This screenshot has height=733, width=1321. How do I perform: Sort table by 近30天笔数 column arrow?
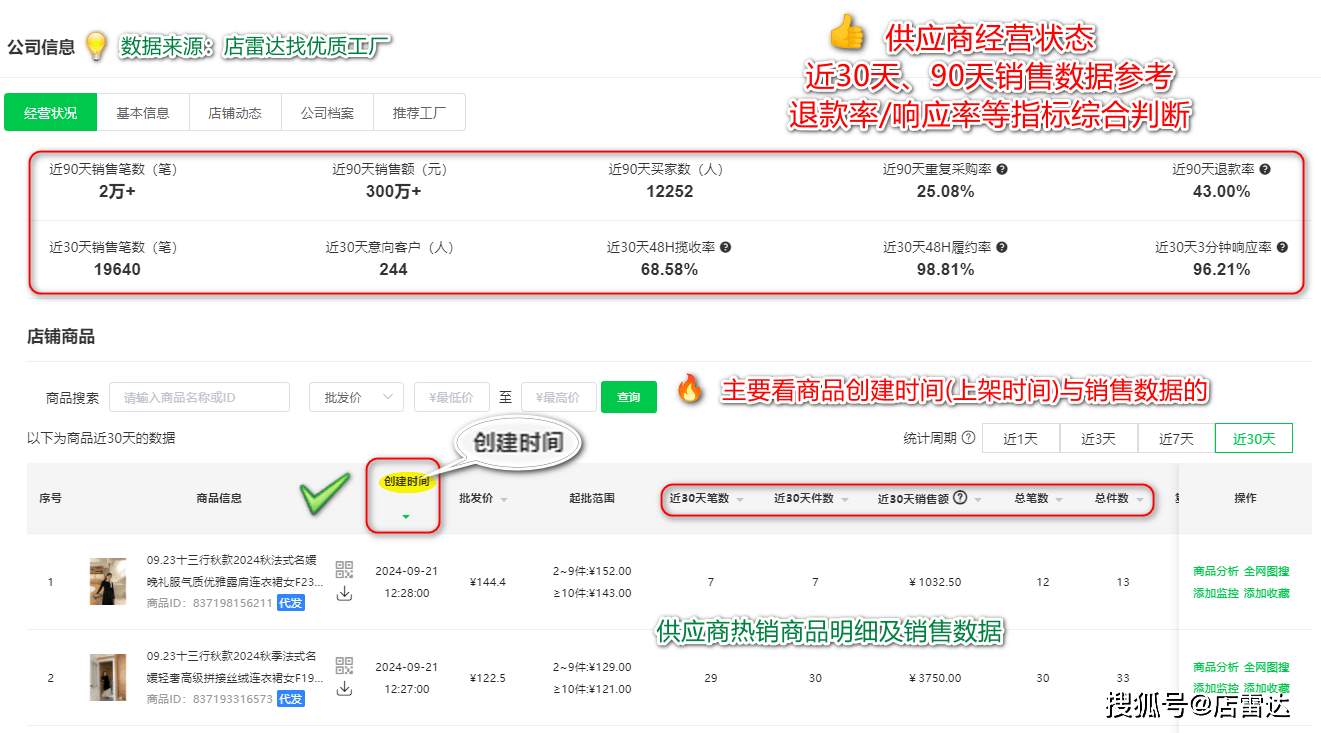(x=740, y=499)
